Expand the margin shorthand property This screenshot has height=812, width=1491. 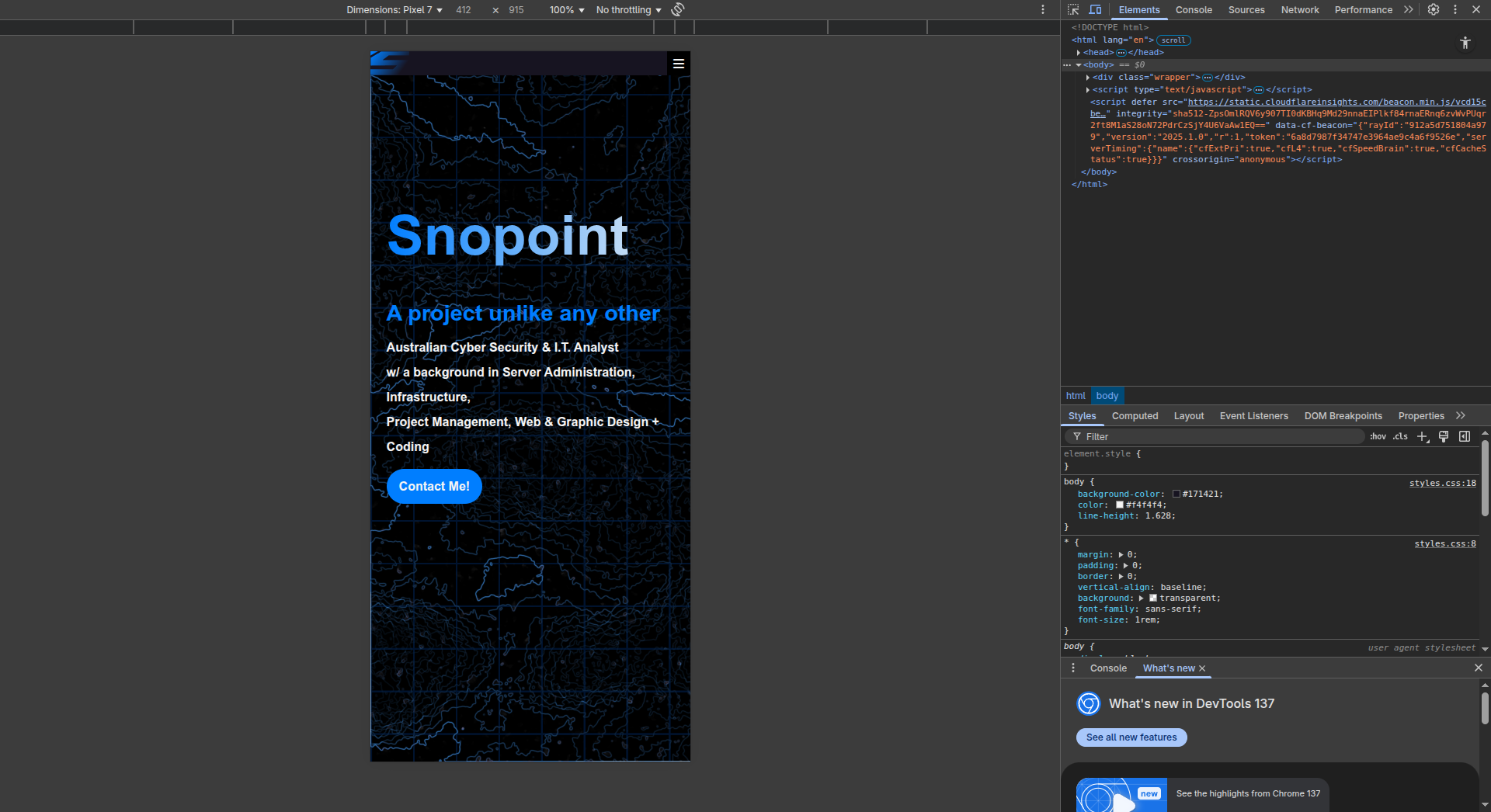coord(1121,555)
